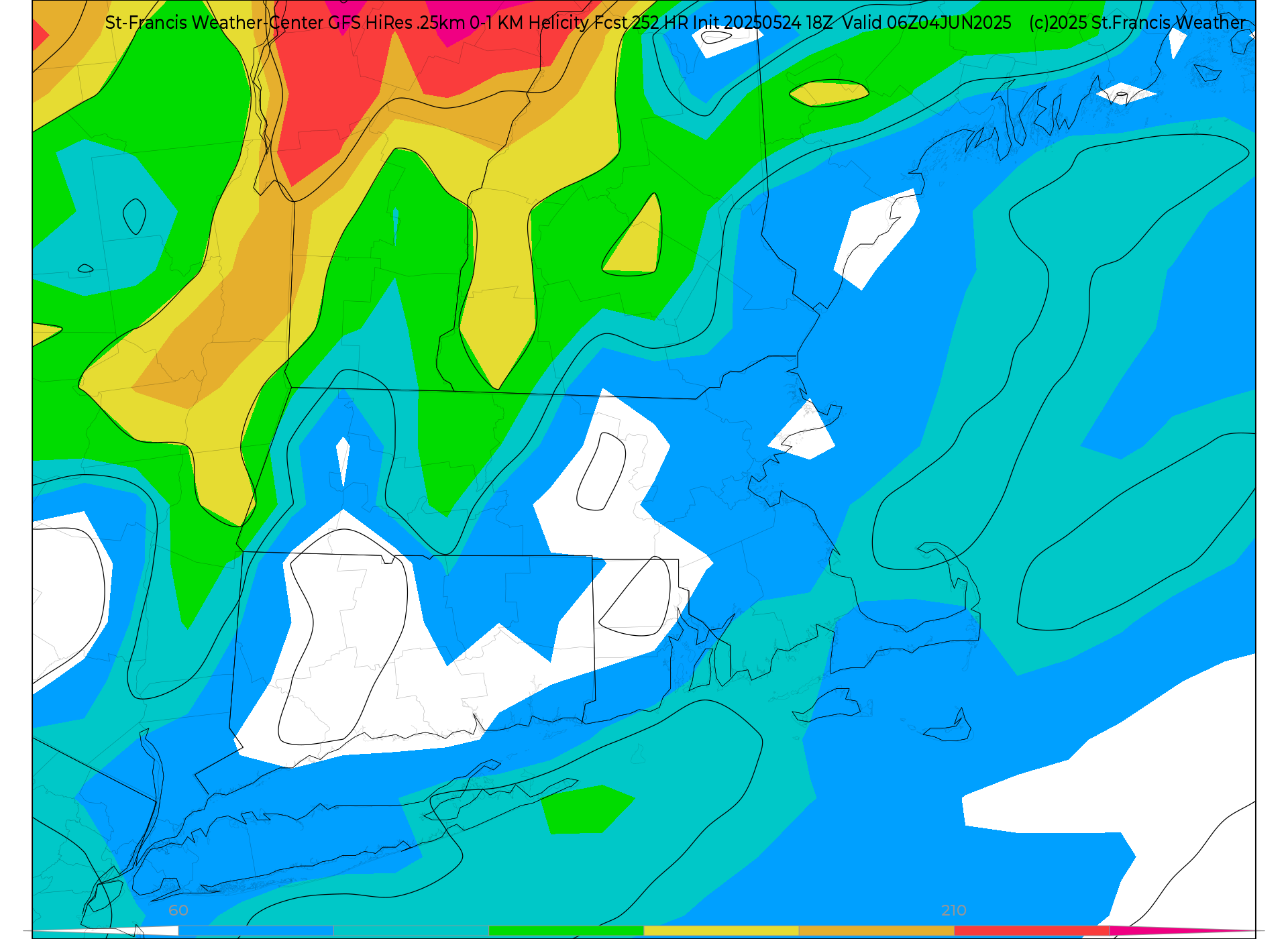
Task: Click the '210' color bar label
Action: (x=954, y=910)
